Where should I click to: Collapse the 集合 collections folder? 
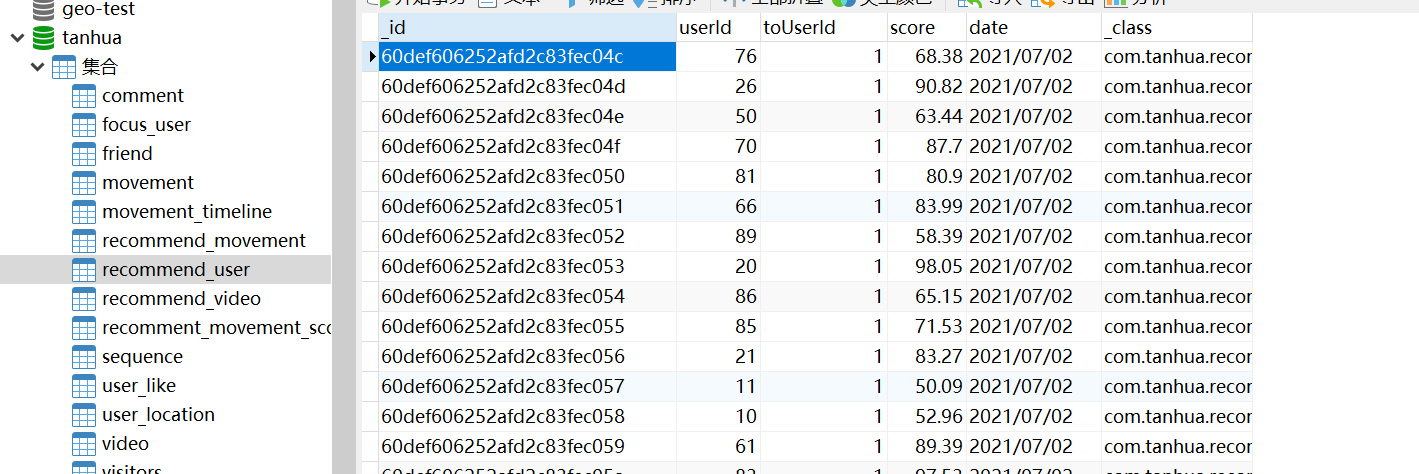(x=37, y=67)
